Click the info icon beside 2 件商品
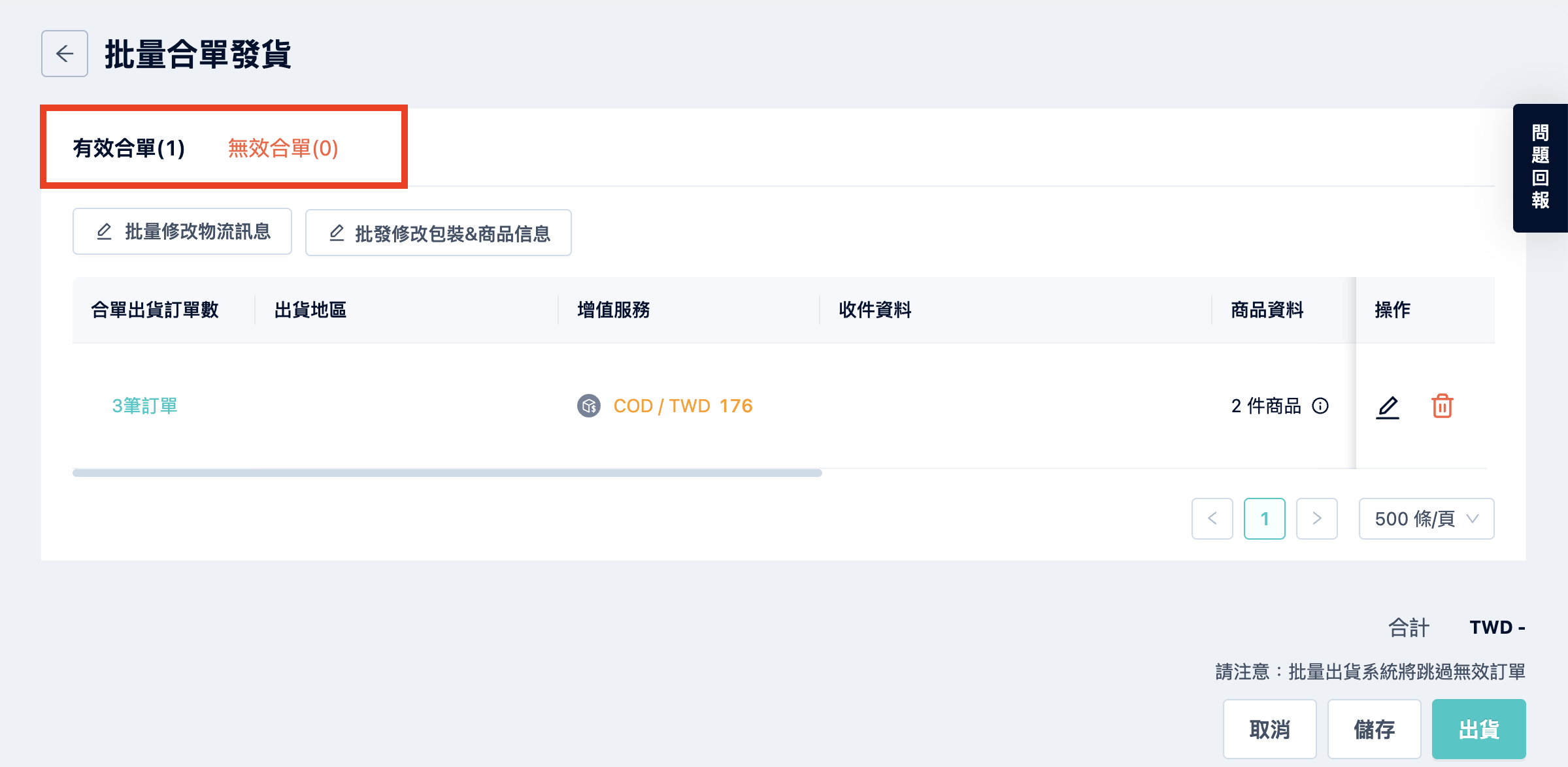The image size is (1568, 767). [1320, 406]
